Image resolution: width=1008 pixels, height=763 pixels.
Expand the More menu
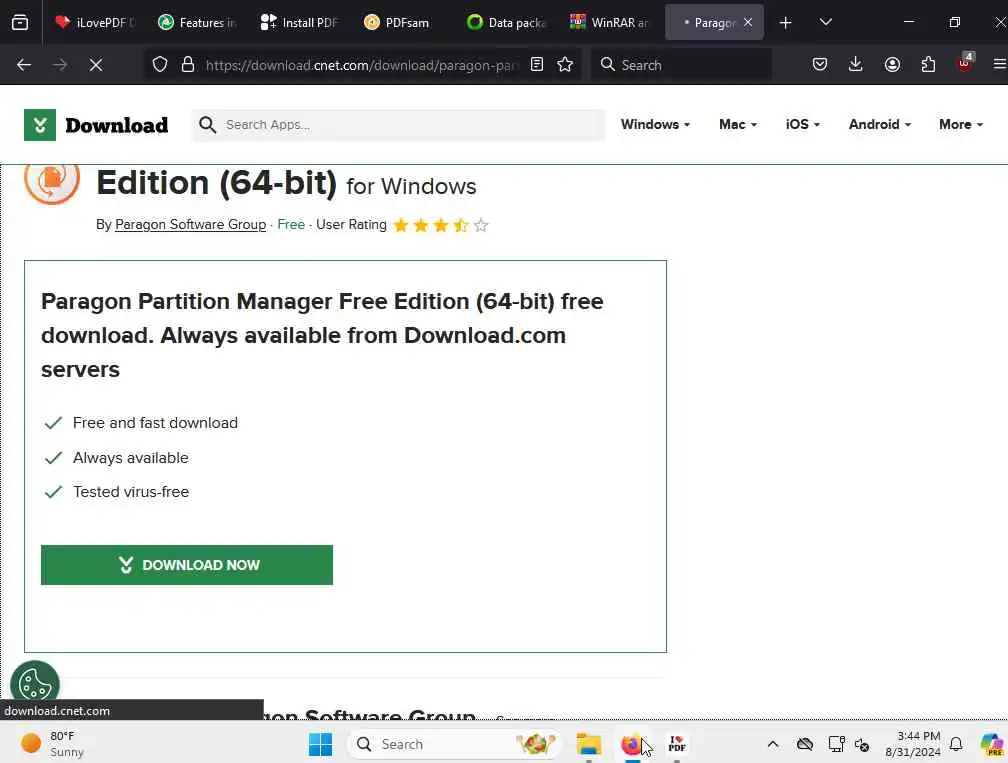point(960,124)
